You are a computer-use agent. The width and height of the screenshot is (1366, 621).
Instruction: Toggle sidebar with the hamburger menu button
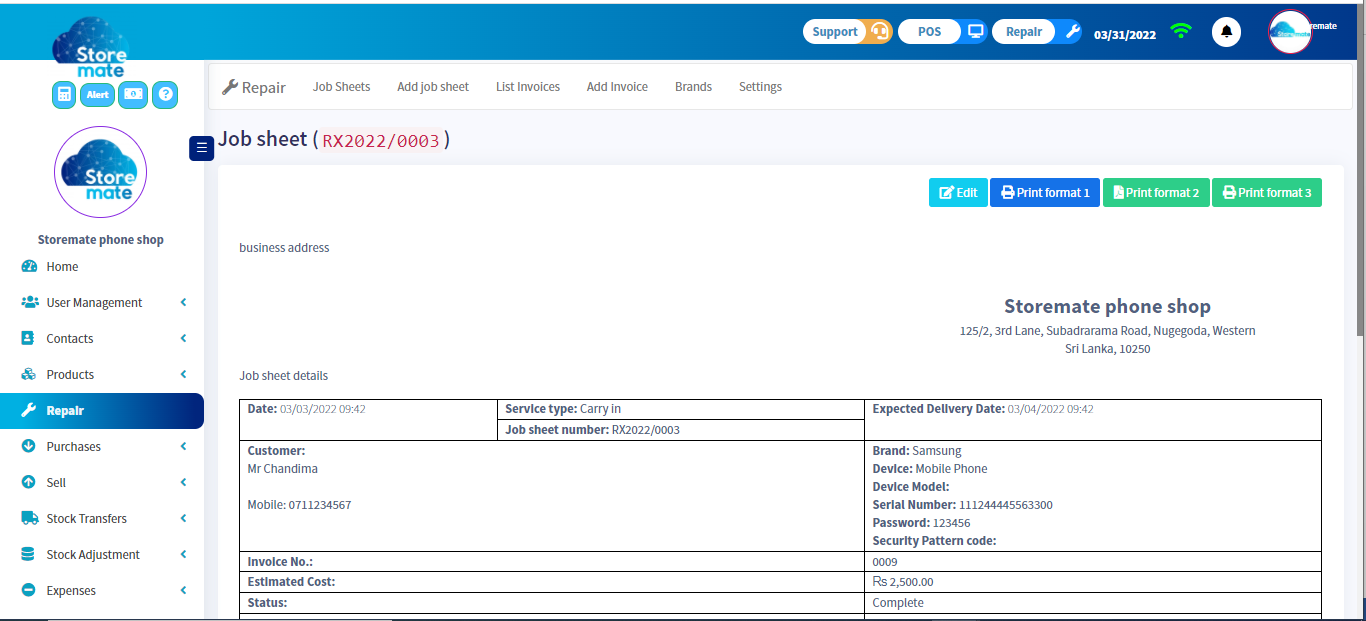[x=201, y=148]
